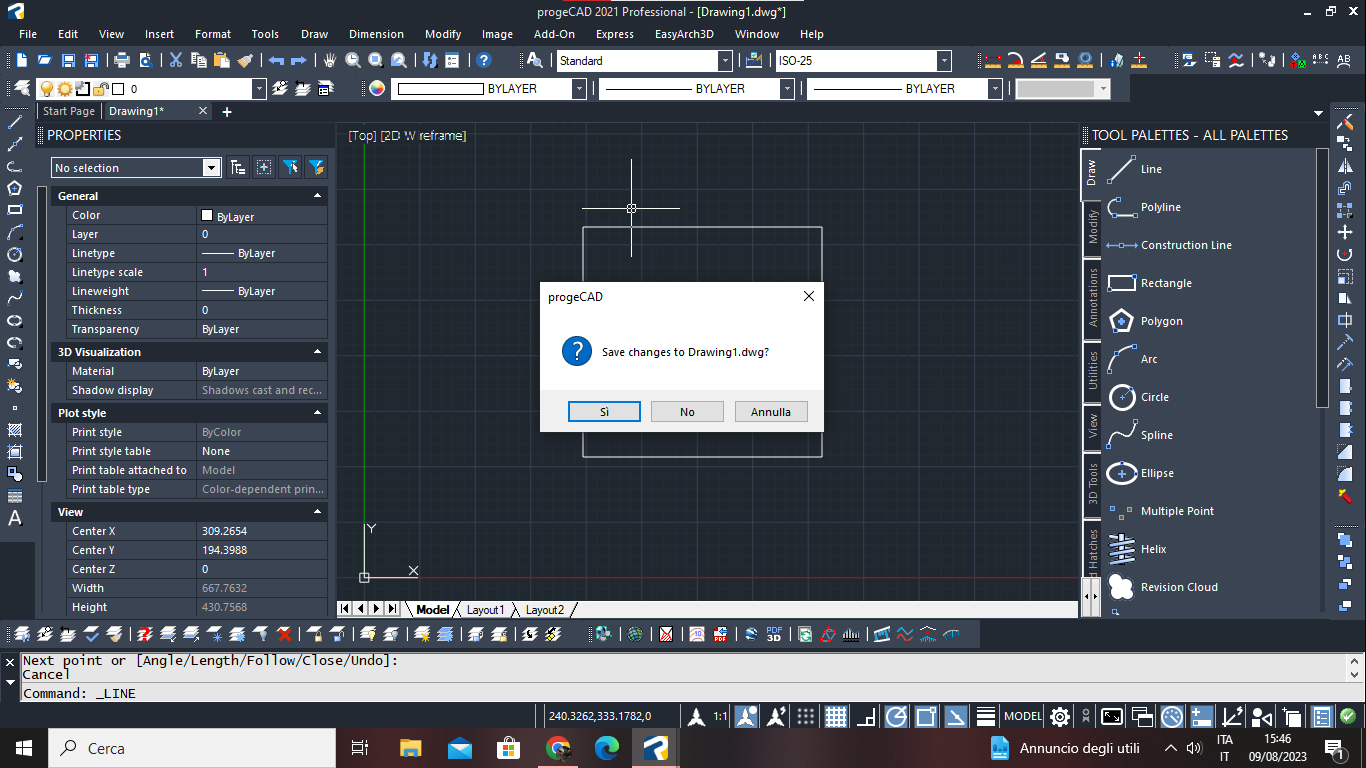
Task: Open Microsoft Edge from the taskbar
Action: click(607, 748)
